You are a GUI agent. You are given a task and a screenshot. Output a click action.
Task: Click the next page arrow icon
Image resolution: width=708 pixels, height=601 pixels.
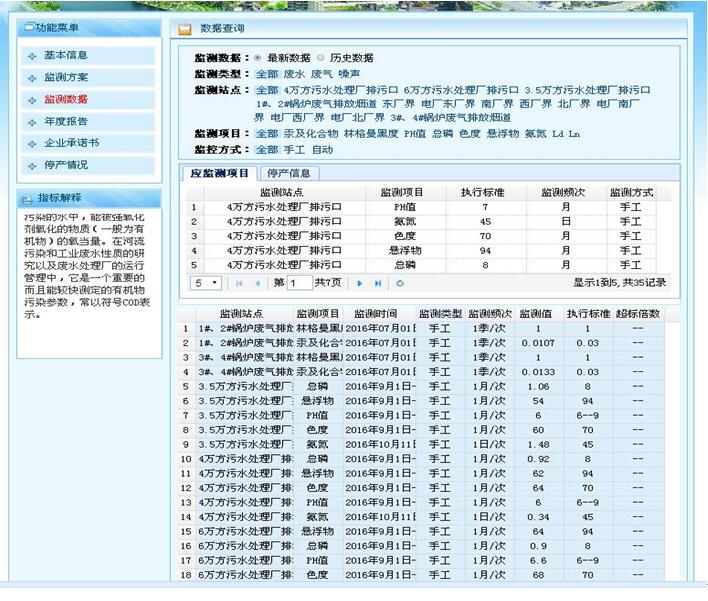tap(360, 284)
